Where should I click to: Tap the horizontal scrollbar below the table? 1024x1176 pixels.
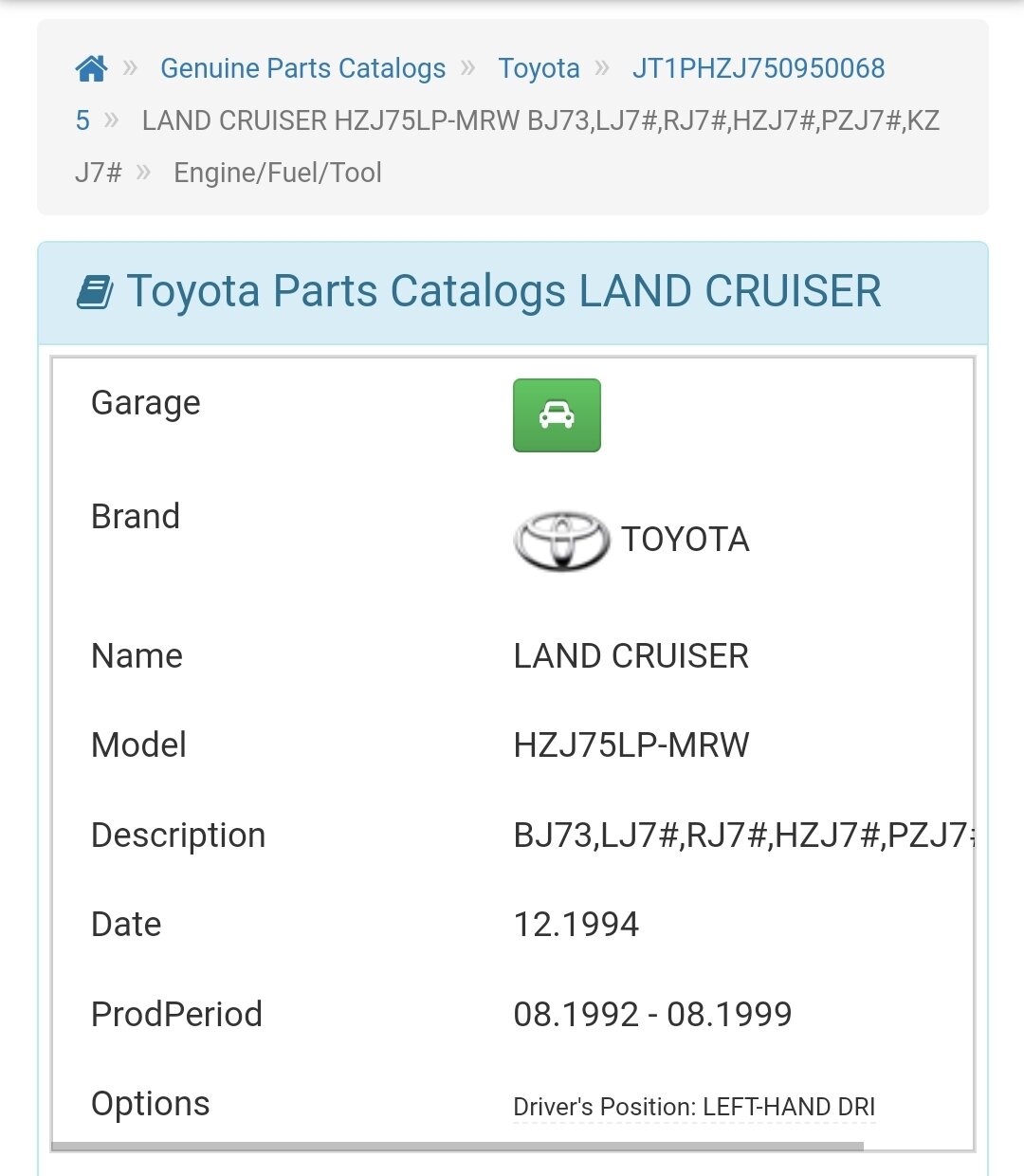point(458,1146)
